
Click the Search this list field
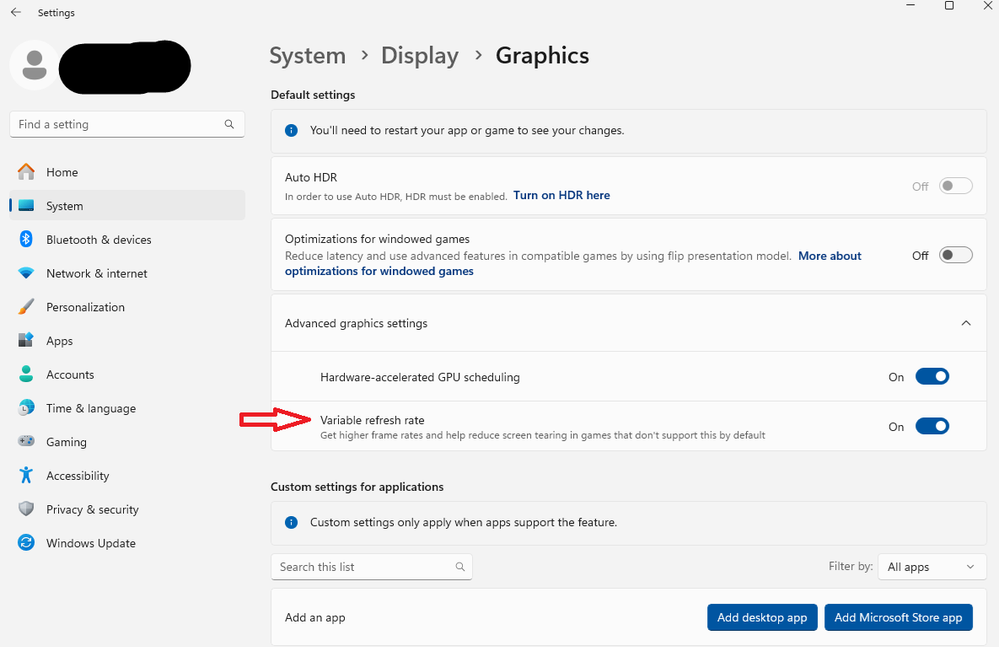[x=371, y=567]
